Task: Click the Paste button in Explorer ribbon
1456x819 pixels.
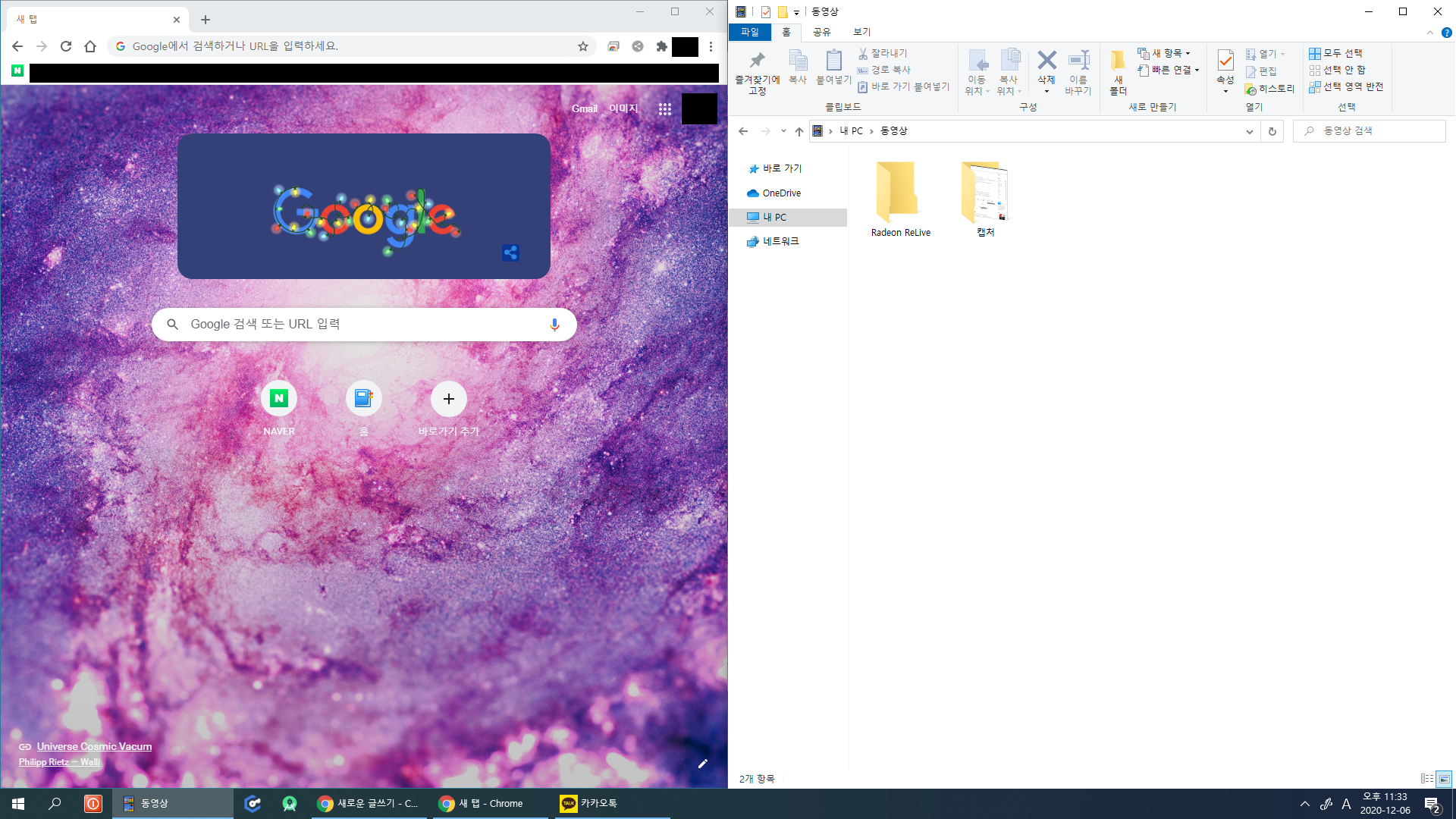Action: 833,67
